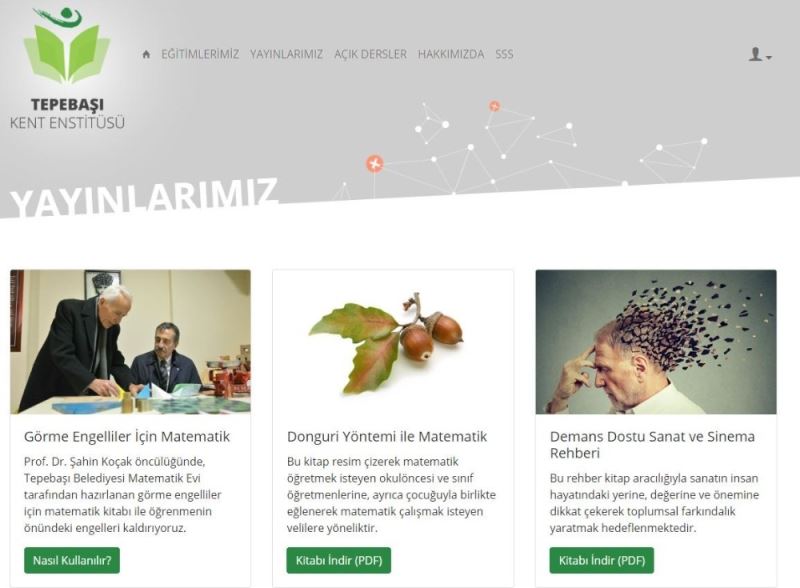Viewport: 800px width, 588px height.
Task: Download Donguri Yöntemi book via Kitabı İndir
Action: coord(339,560)
